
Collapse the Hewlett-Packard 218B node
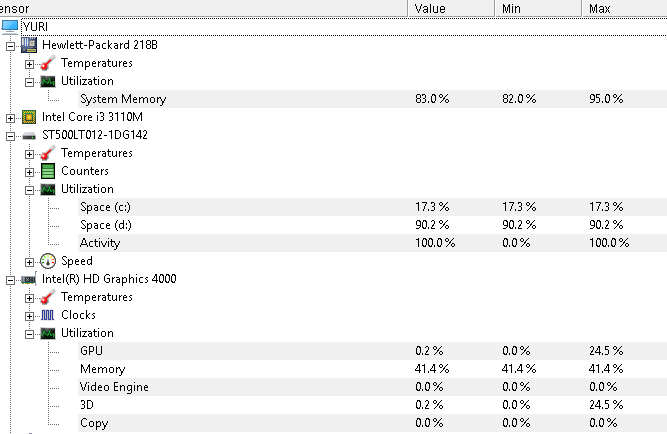[10, 46]
